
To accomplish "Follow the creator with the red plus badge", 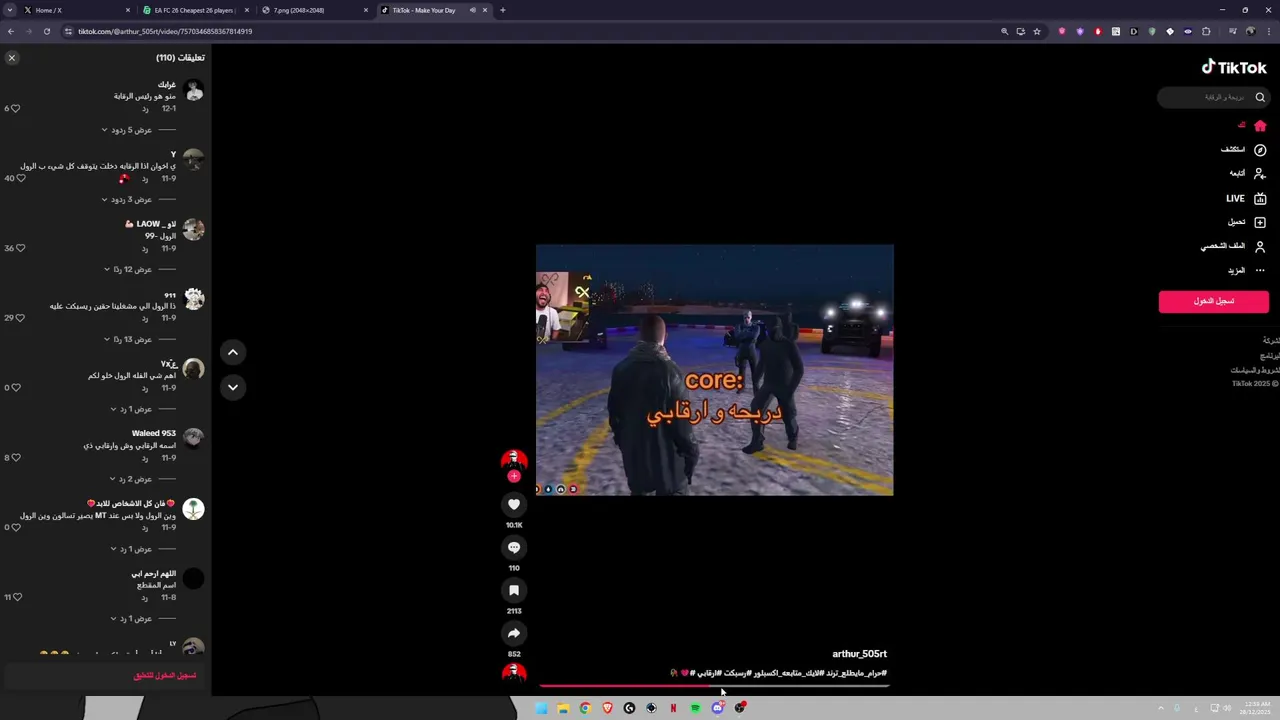I will (514, 477).
